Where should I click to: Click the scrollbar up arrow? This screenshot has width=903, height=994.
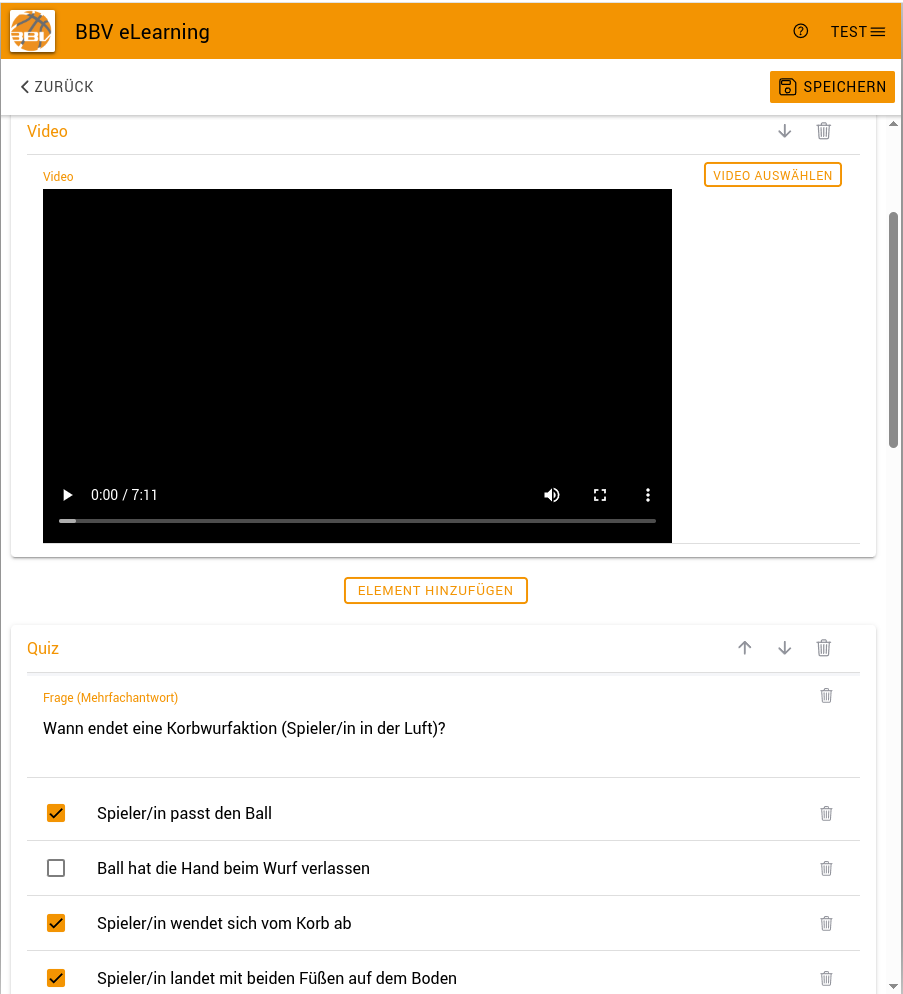(x=893, y=124)
